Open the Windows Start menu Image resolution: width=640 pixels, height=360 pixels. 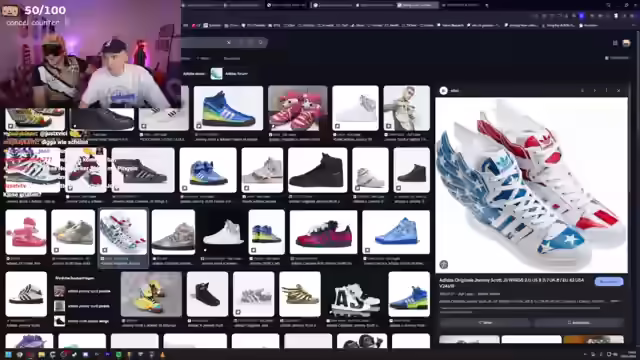point(8,355)
